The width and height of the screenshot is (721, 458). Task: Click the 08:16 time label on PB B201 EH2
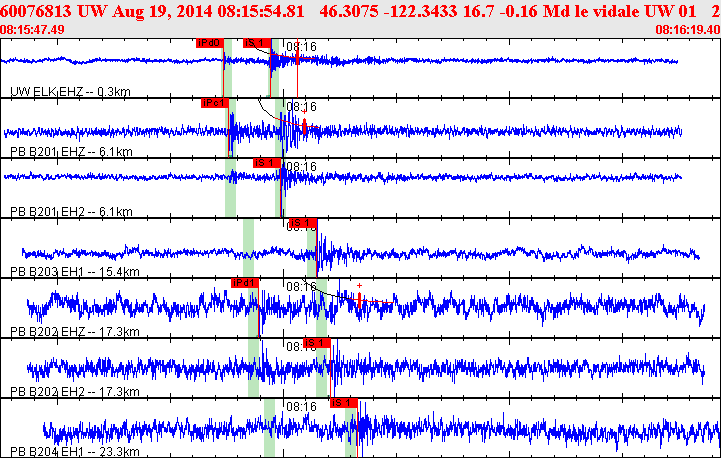click(x=302, y=166)
